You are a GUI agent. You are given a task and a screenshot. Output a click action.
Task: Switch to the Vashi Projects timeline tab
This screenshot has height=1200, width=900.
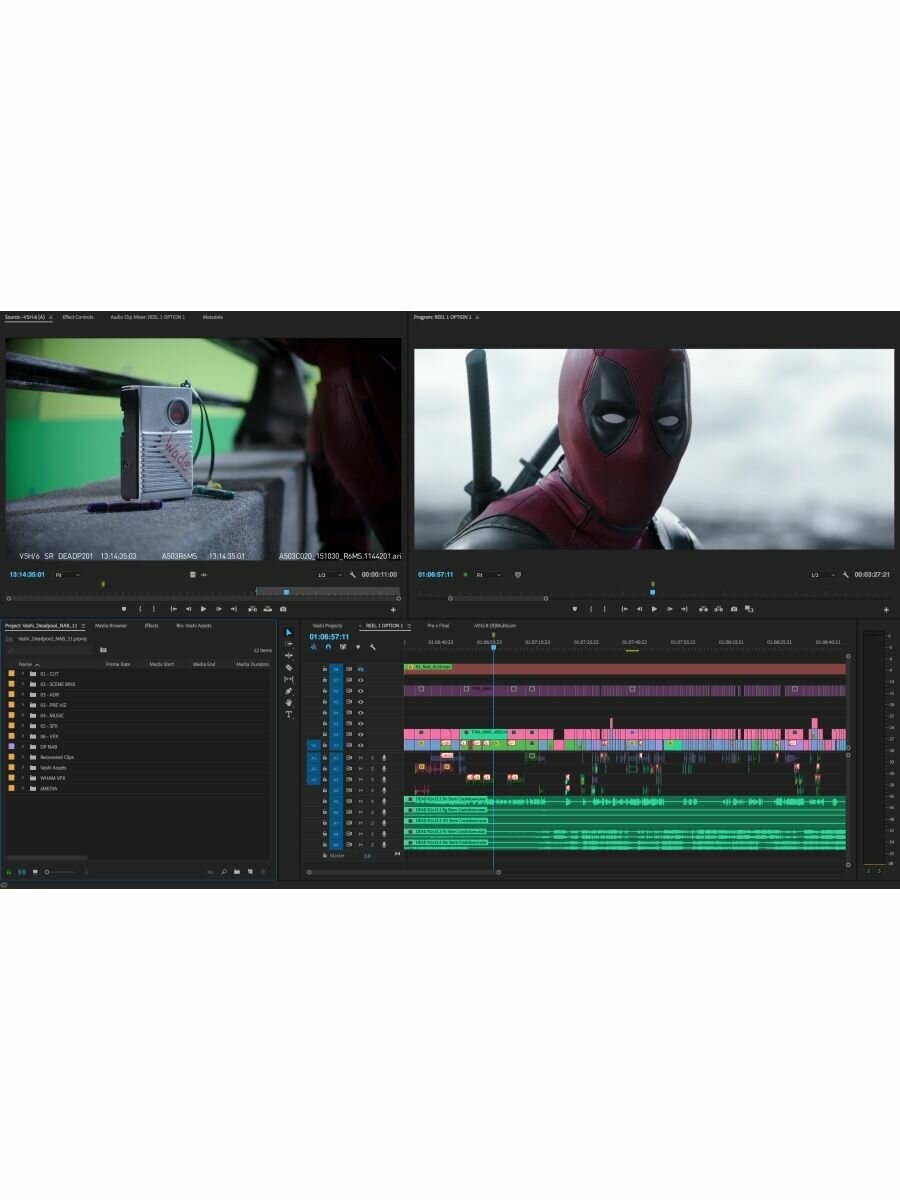click(x=327, y=626)
